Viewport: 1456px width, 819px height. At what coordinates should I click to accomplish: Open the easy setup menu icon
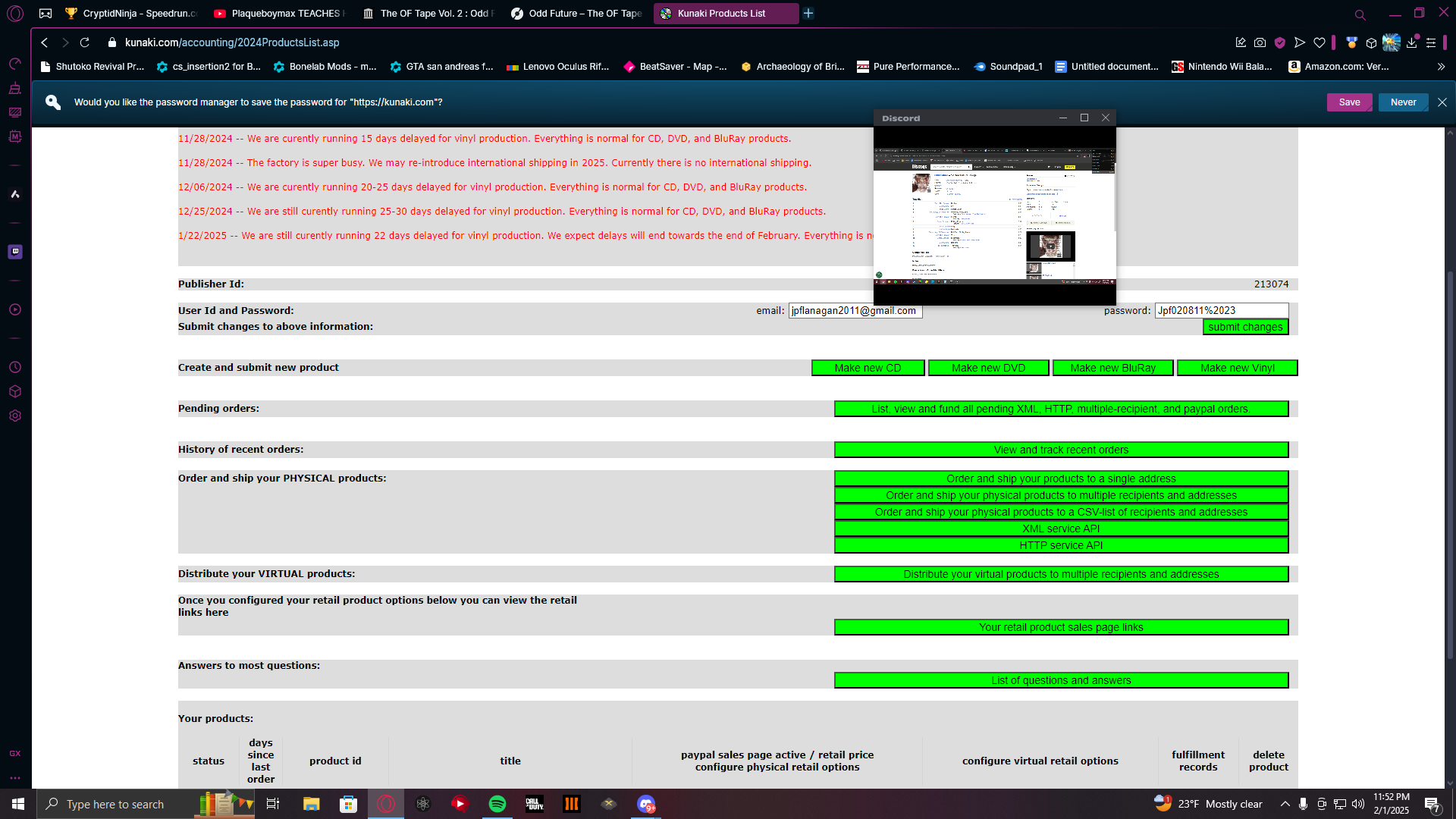(x=1431, y=42)
